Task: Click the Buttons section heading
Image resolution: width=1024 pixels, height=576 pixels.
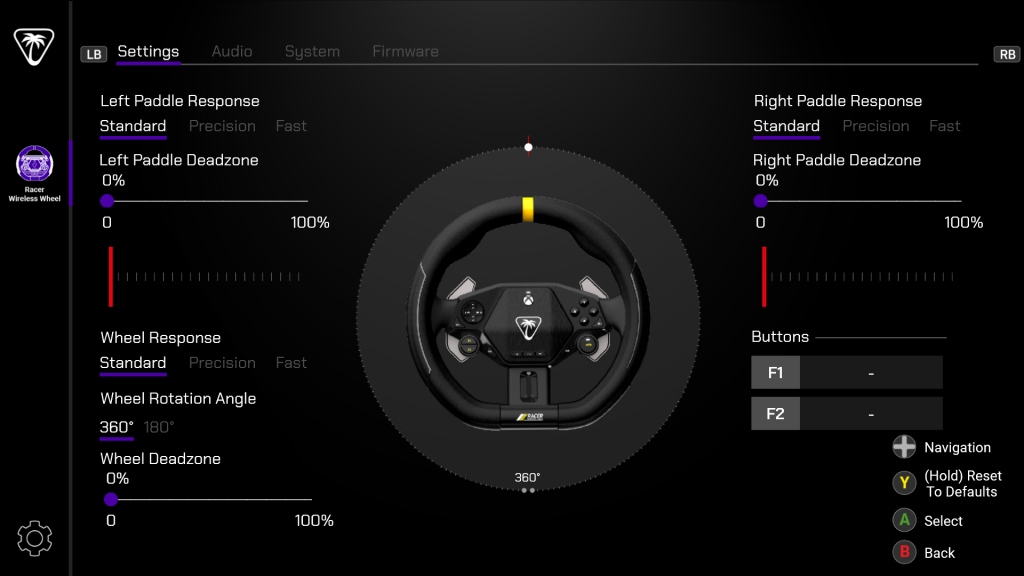Action: point(780,337)
